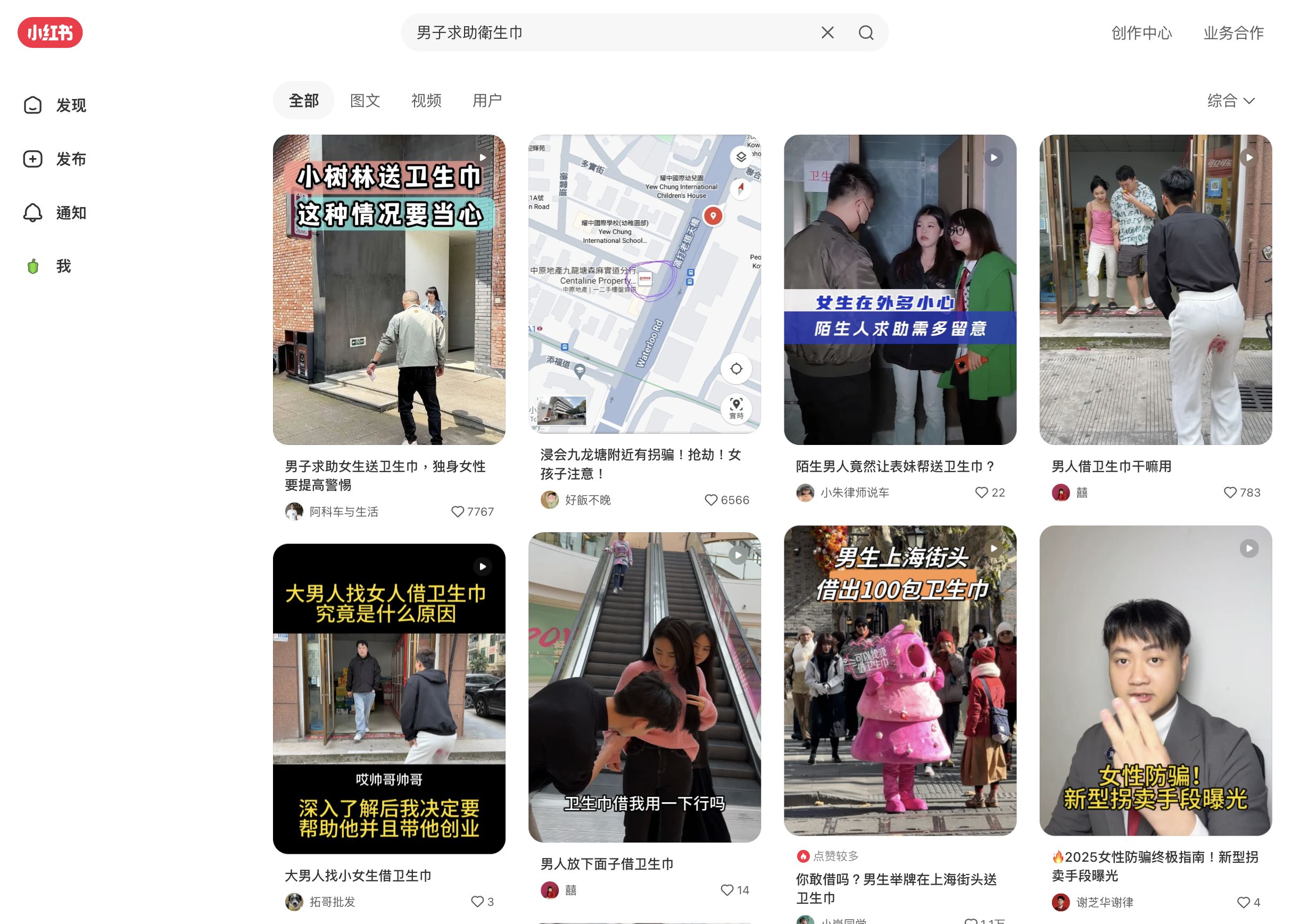Clear the search box text
The width and height of the screenshot is (1291, 924).
click(x=827, y=32)
